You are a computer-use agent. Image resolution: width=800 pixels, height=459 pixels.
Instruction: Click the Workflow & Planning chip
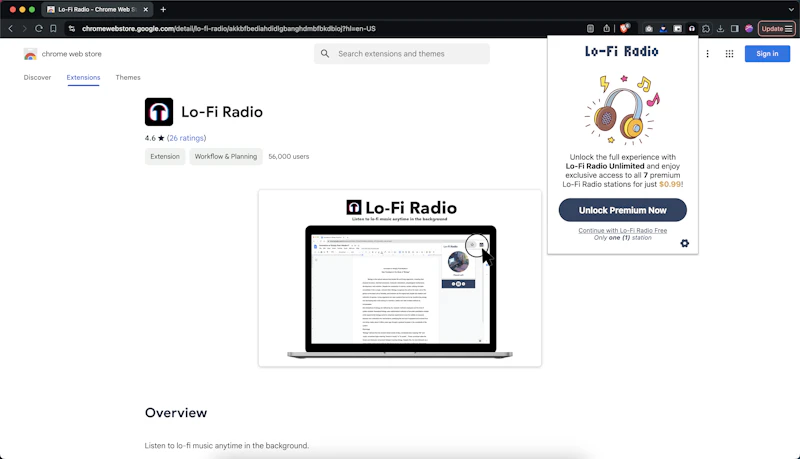(226, 157)
